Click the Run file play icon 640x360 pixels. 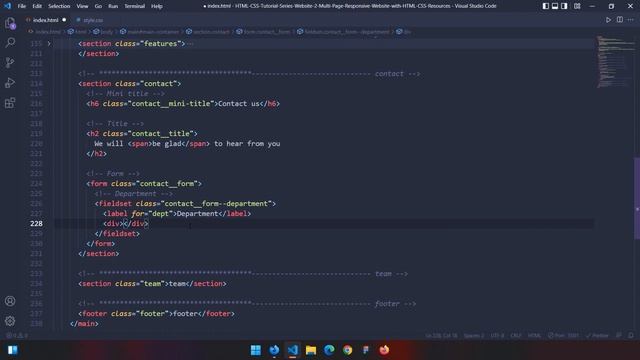tap(608, 20)
